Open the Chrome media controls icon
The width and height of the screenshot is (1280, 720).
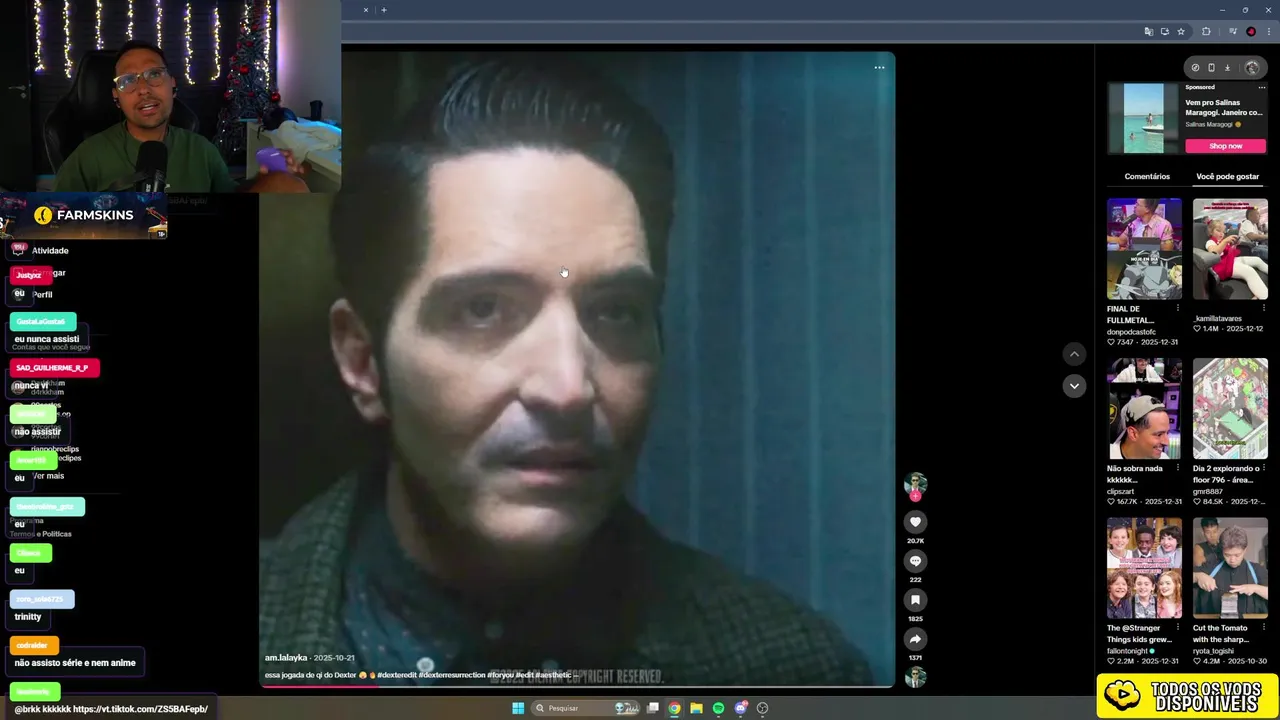1233,32
